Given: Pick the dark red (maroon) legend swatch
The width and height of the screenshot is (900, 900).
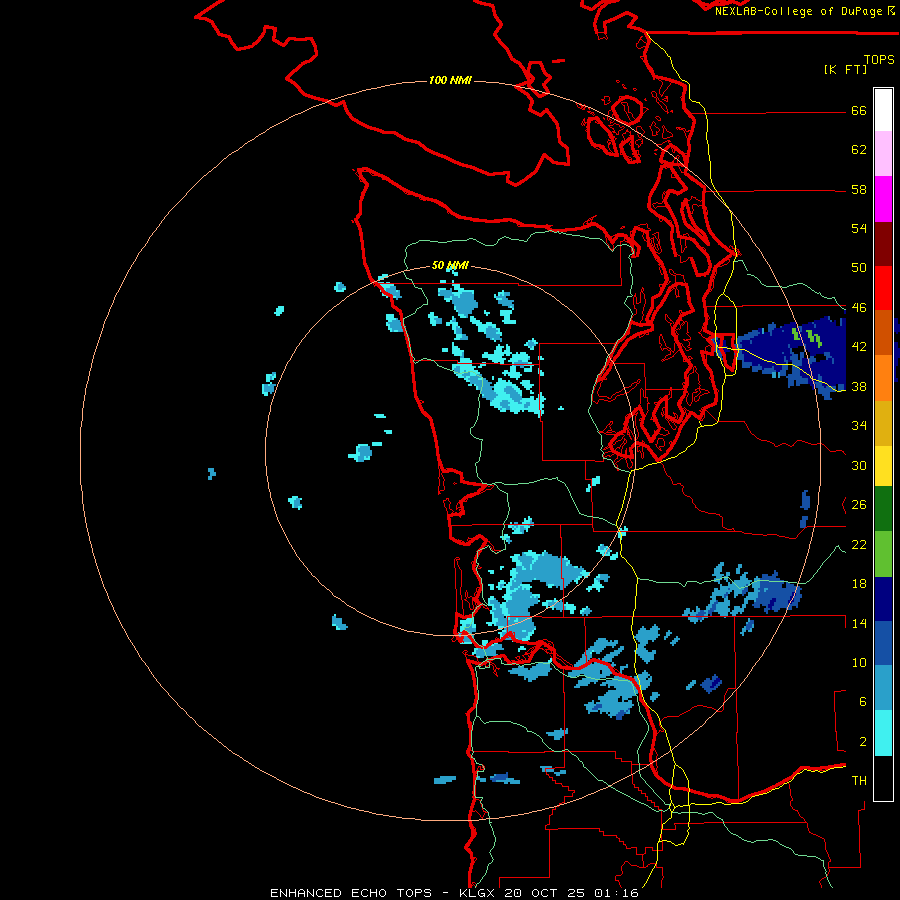Looking at the screenshot, I should (883, 243).
